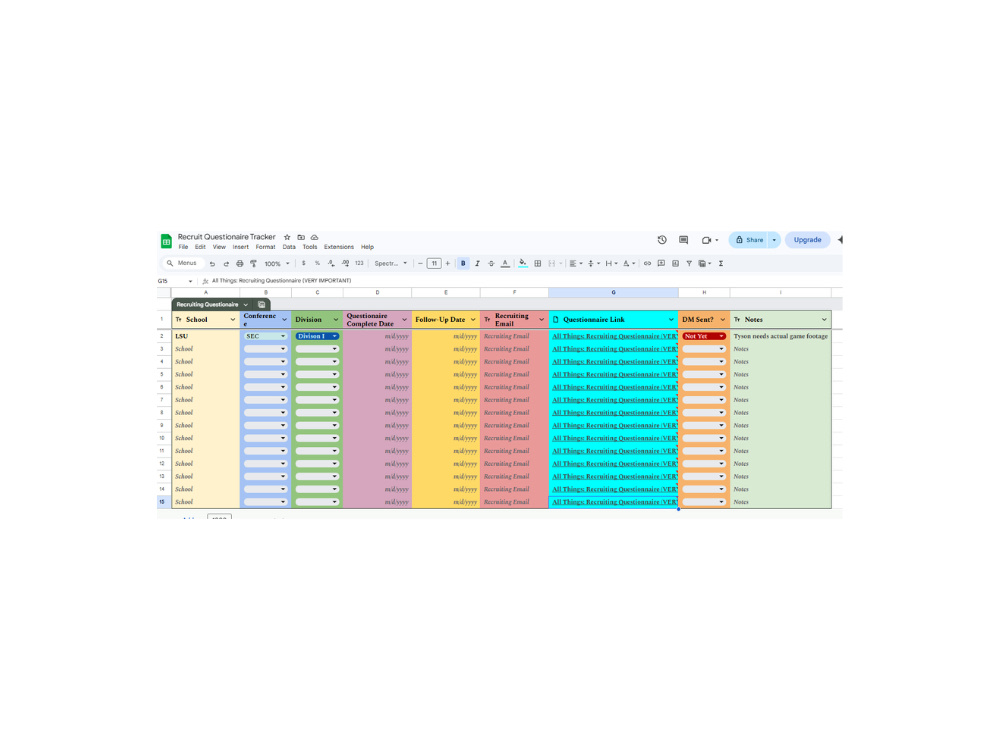
Task: Open the table view icon beside Recruiting Questionaire
Action: pyautogui.click(x=261, y=305)
